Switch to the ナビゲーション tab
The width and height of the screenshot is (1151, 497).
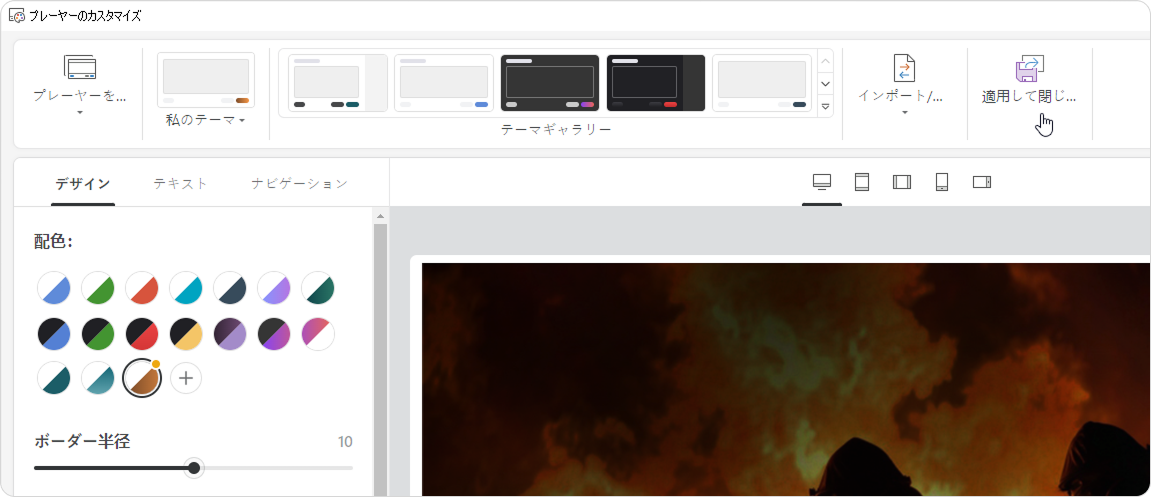pyautogui.click(x=299, y=184)
